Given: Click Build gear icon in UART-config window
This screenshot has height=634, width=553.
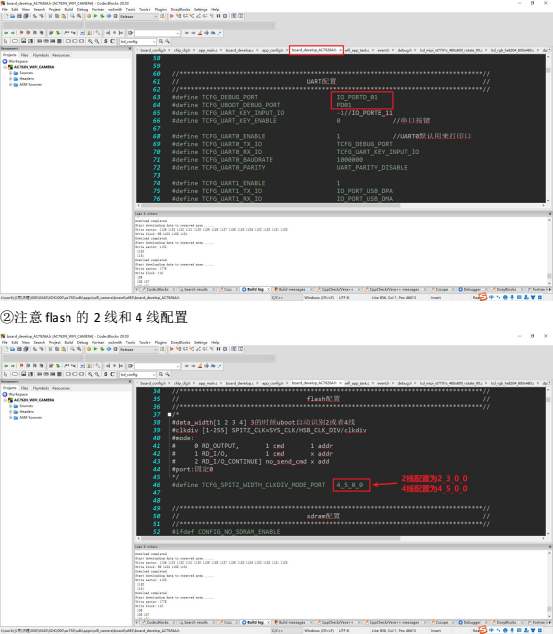Looking at the screenshot, I should 89,16.
